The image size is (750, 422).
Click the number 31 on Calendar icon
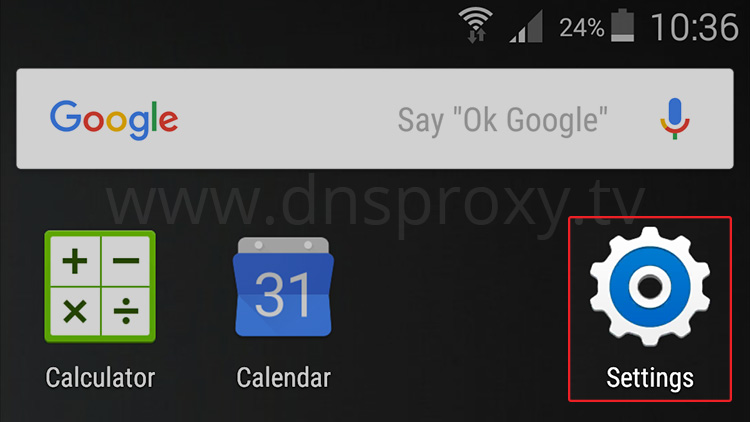click(283, 295)
